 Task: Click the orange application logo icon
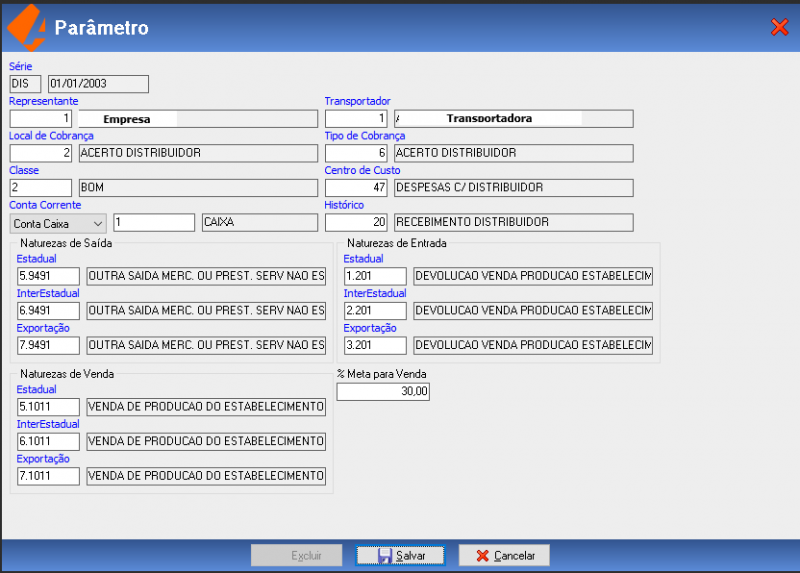27,28
